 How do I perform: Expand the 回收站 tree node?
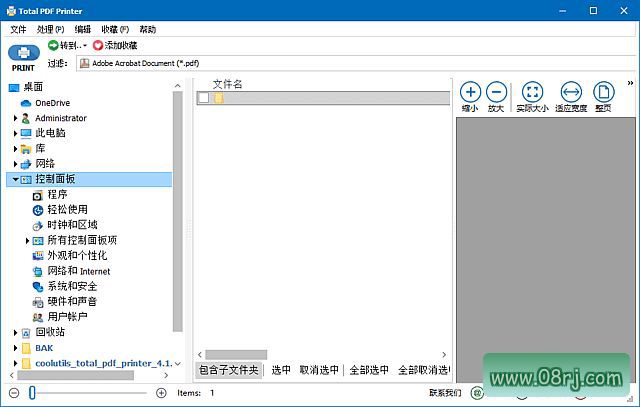coord(15,333)
